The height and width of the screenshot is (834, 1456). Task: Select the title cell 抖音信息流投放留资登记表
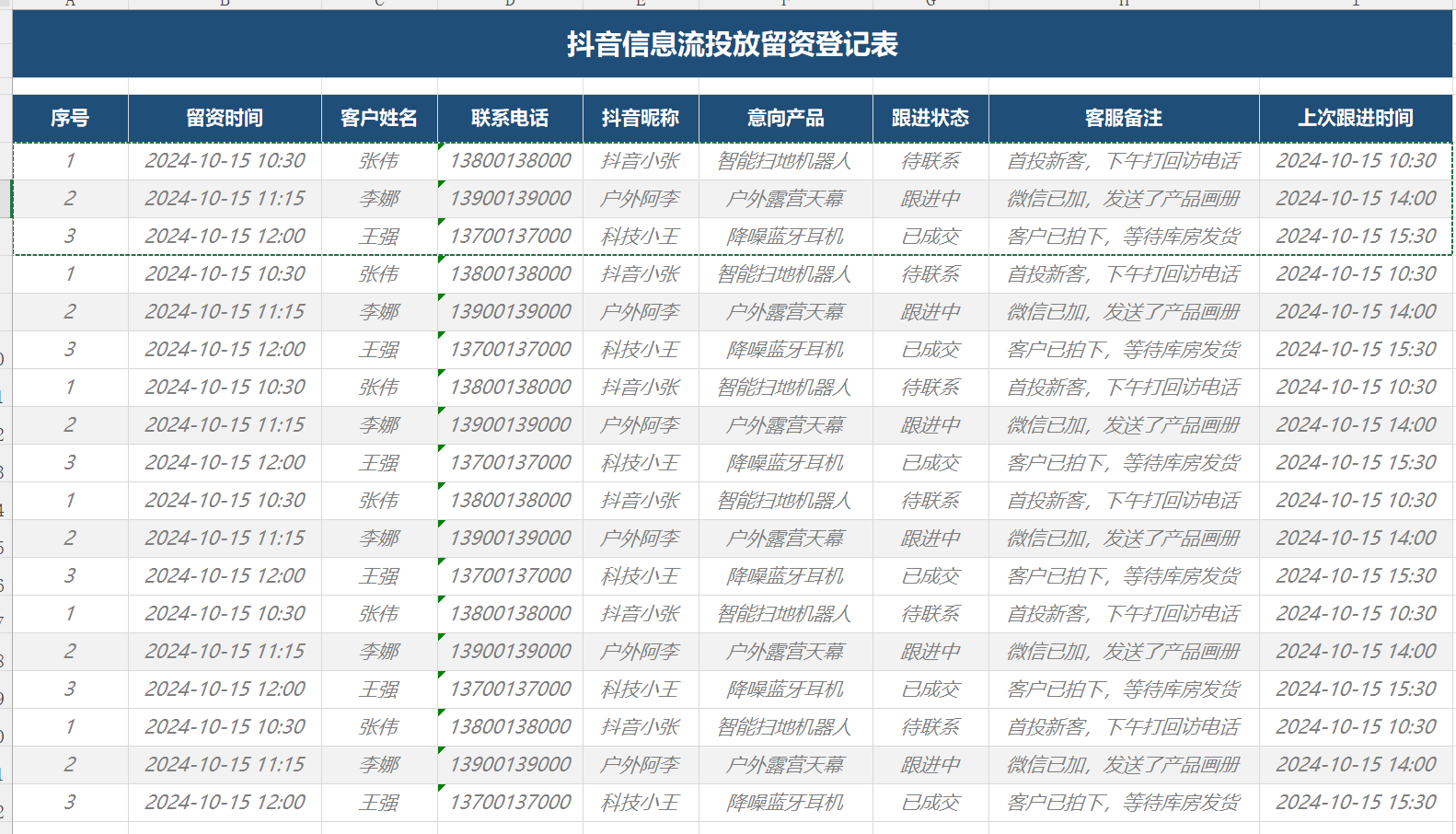tap(733, 44)
